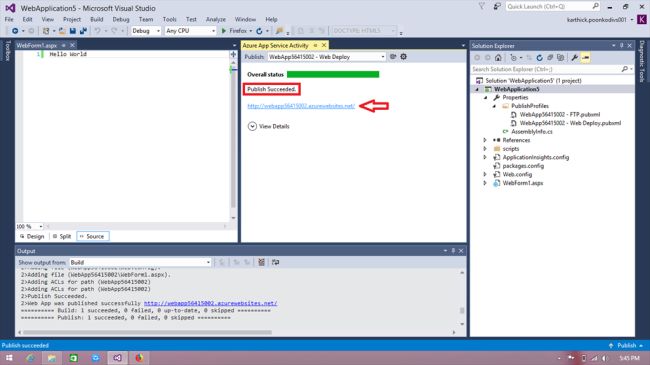Click the Open File folder icon
The height and width of the screenshot is (365, 650).
tap(62, 31)
